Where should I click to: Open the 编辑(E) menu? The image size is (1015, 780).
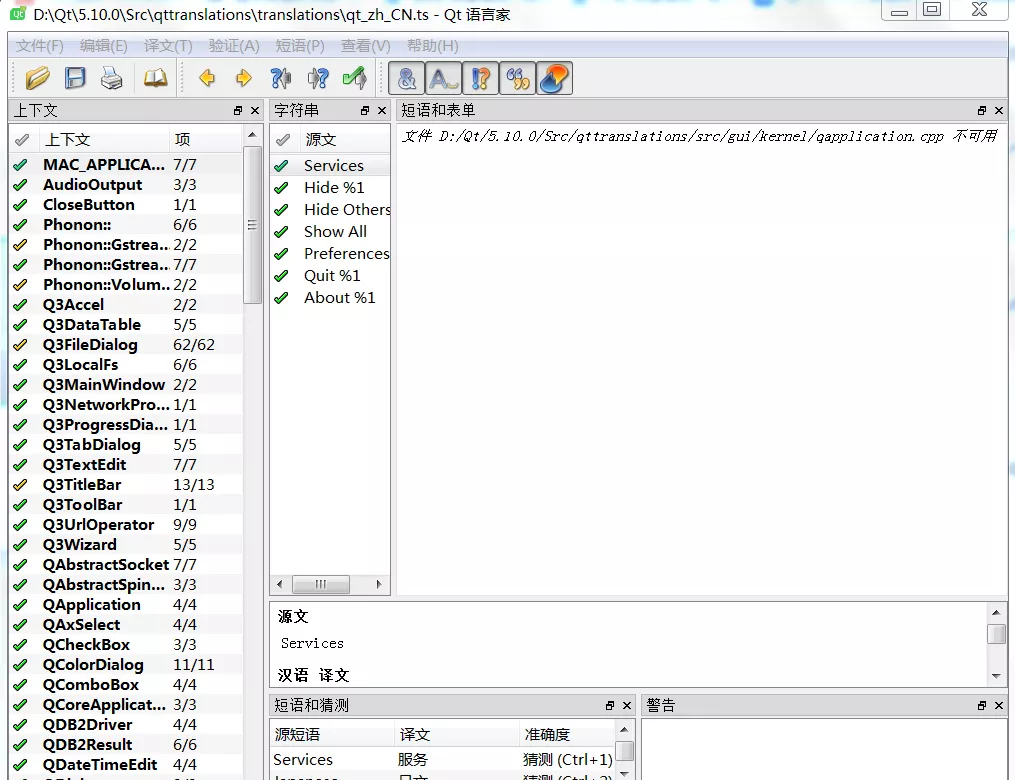(x=104, y=46)
